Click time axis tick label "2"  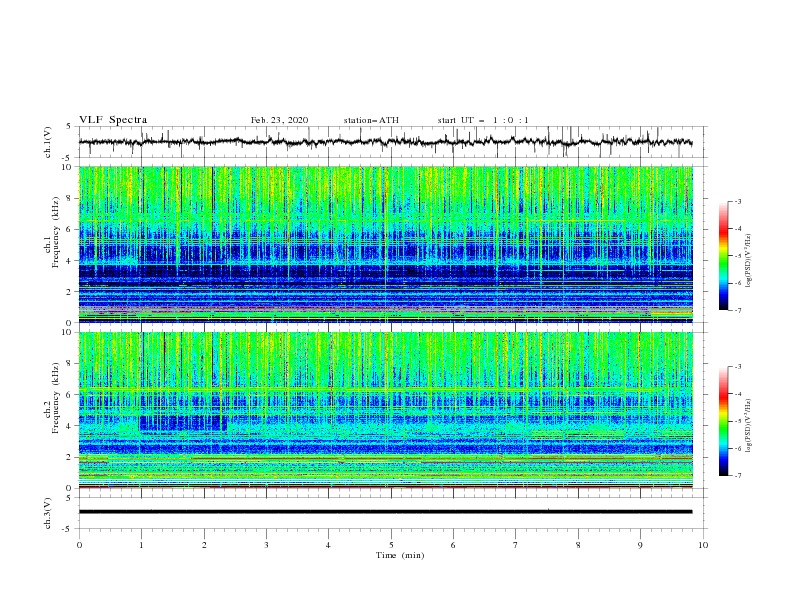[204, 545]
